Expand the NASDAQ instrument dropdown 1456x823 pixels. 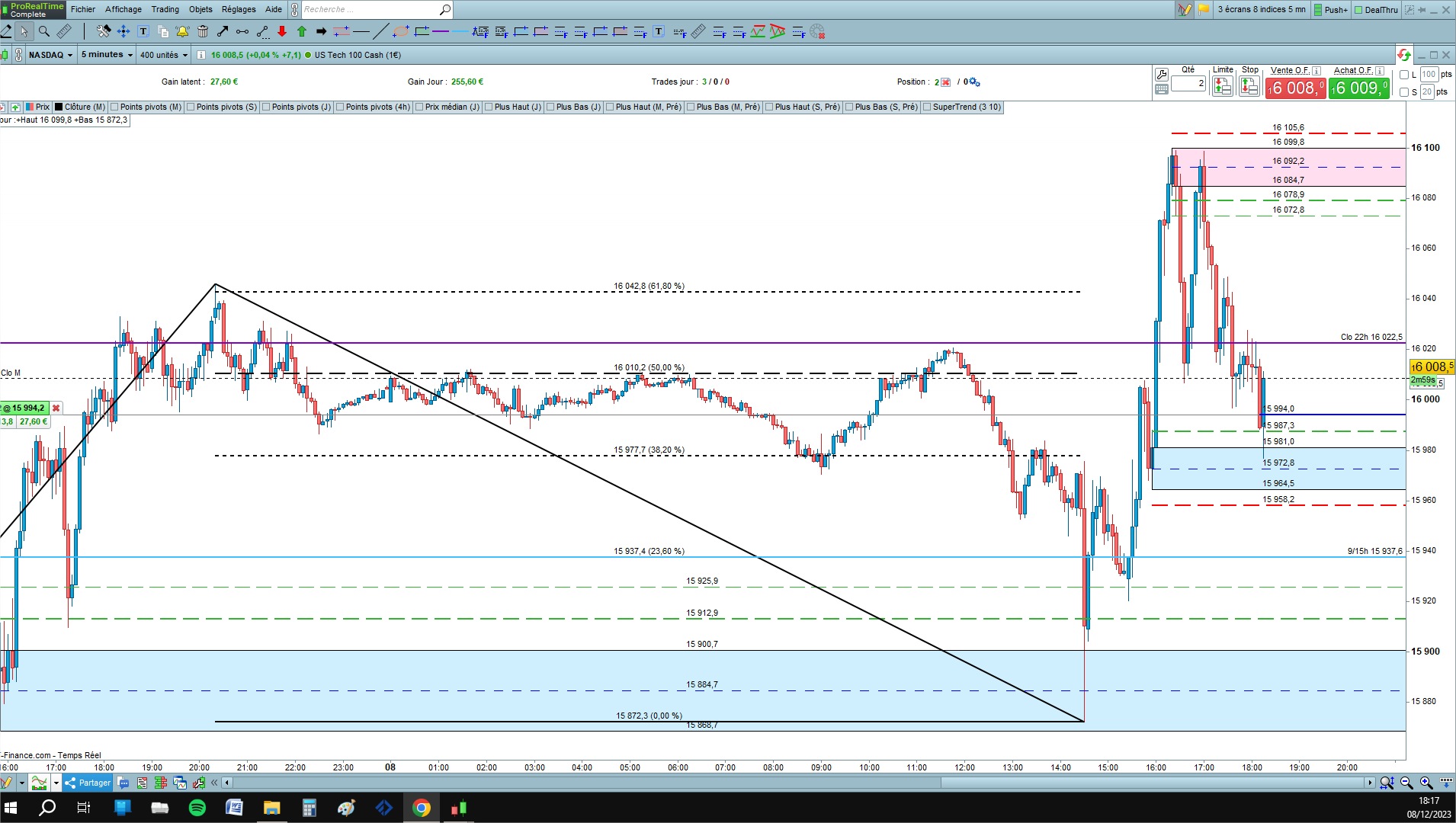pos(50,55)
